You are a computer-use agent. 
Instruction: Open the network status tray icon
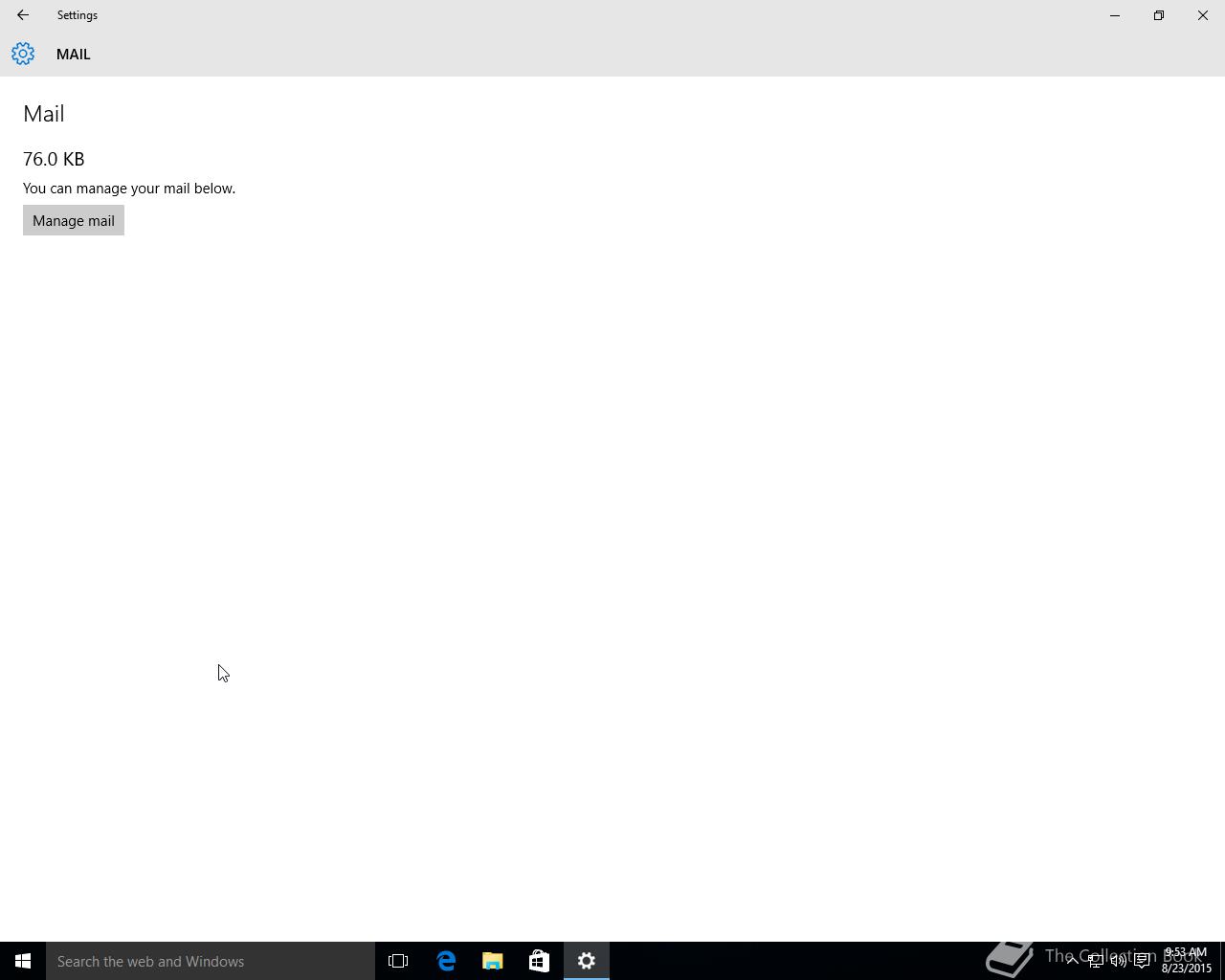(x=1095, y=961)
